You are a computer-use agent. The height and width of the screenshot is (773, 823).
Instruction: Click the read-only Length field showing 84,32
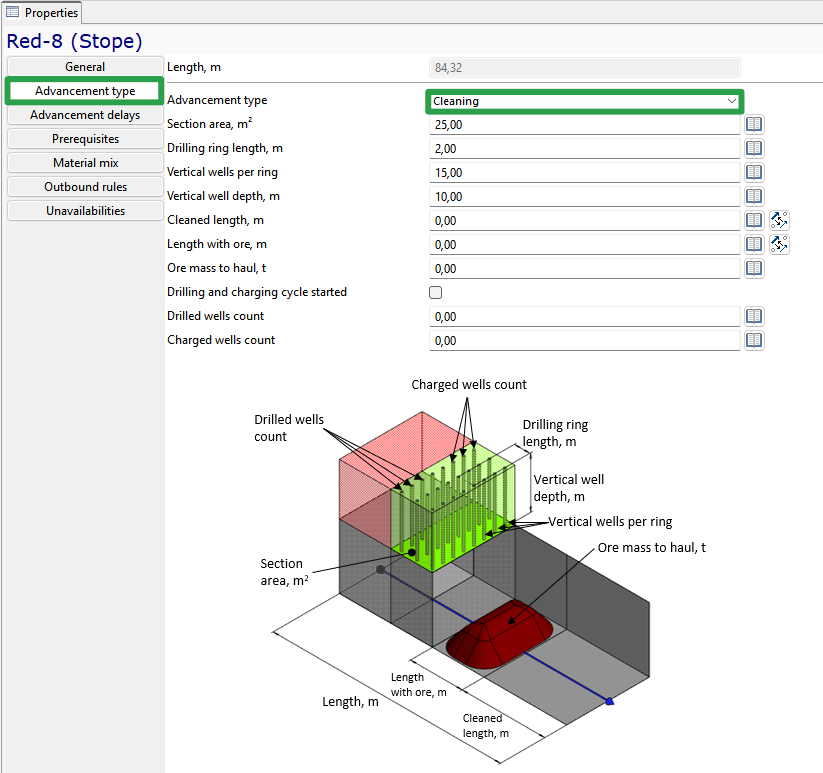pyautogui.click(x=585, y=68)
